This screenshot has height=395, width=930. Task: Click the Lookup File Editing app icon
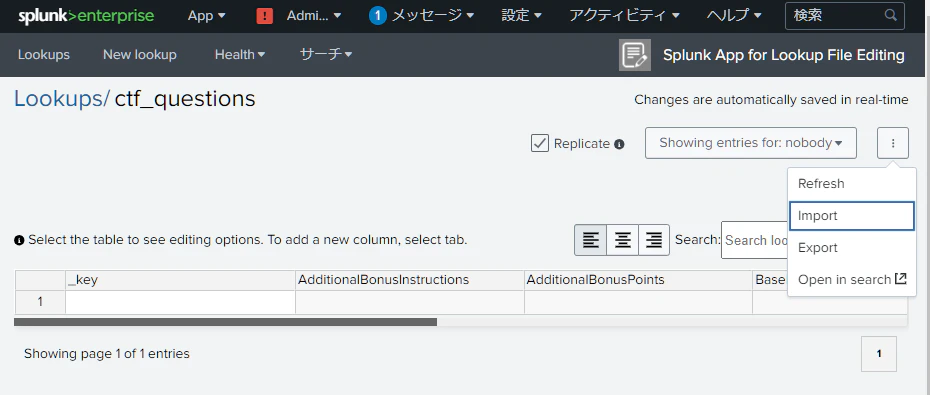(x=635, y=55)
